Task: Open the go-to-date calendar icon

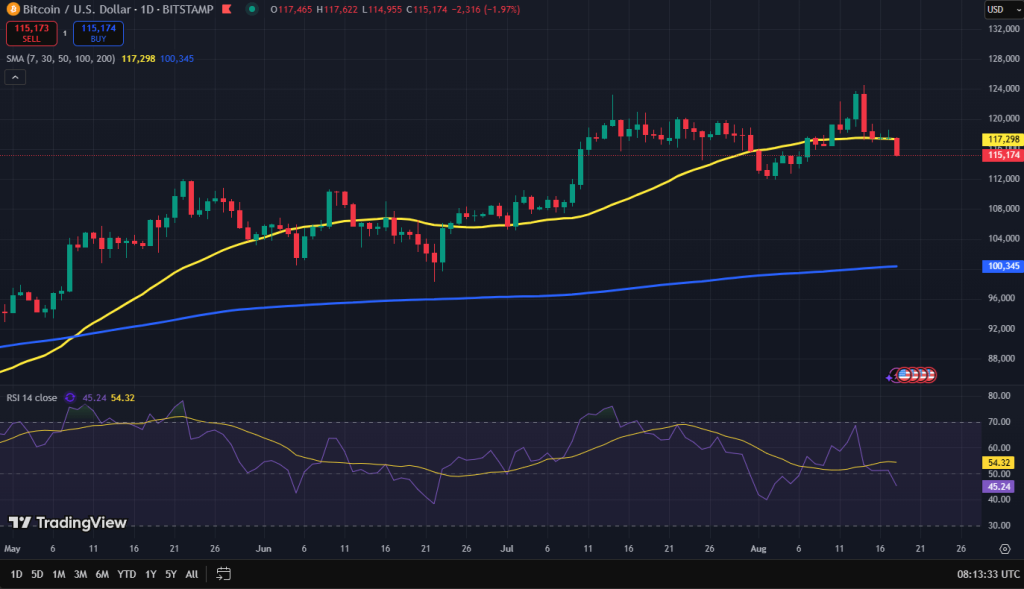Action: [223, 574]
